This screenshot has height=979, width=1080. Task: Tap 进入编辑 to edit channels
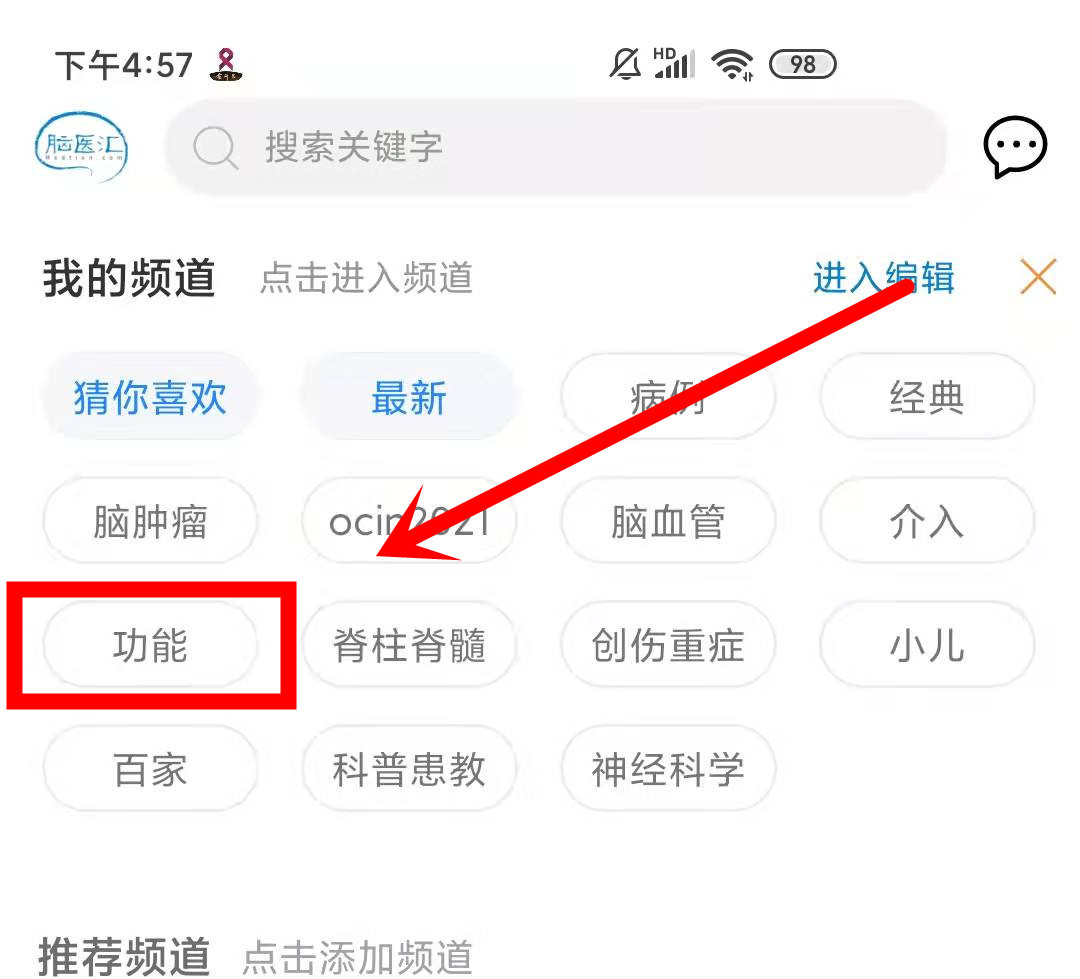pos(884,278)
